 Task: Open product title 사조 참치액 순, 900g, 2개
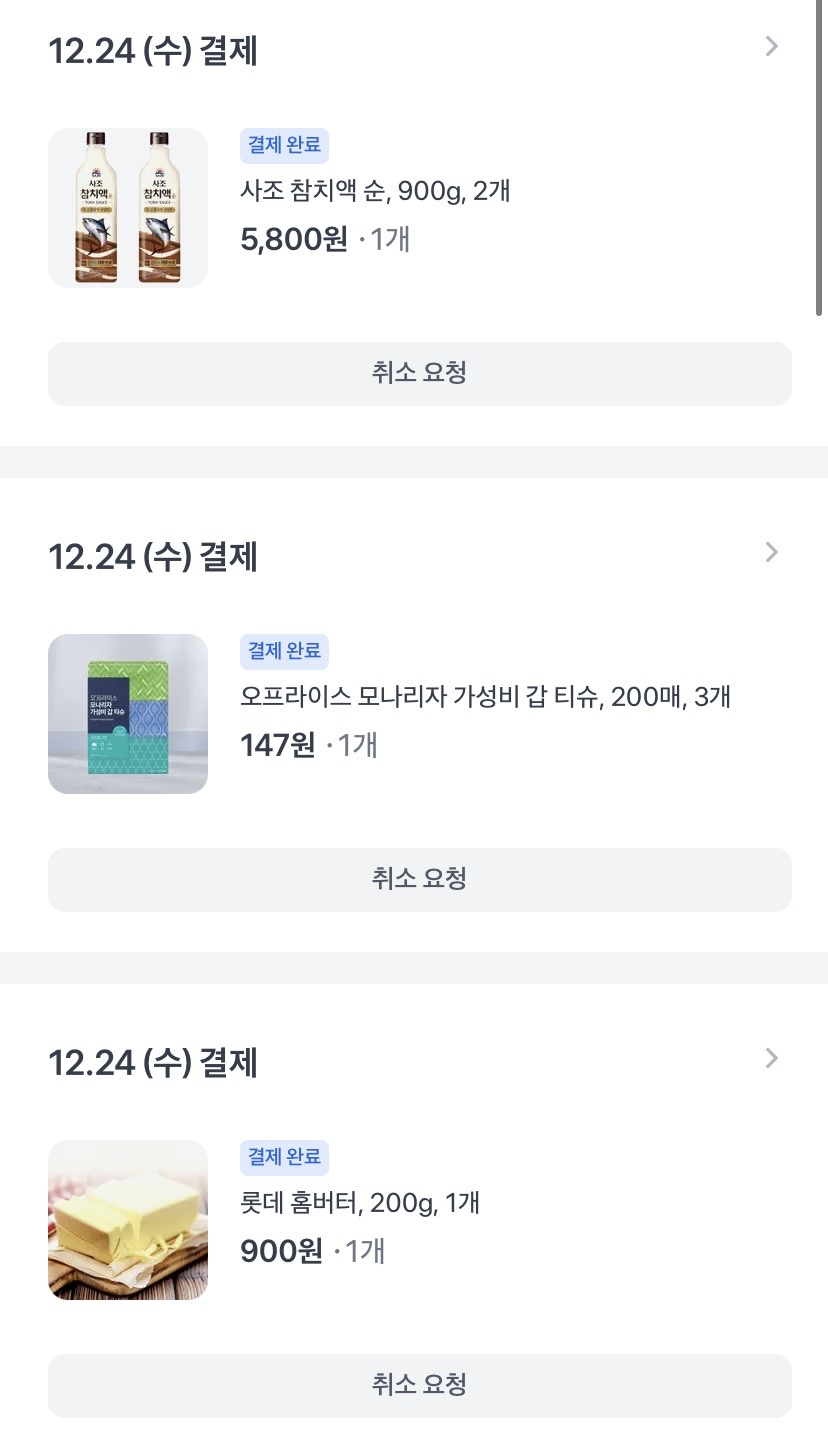(375, 190)
